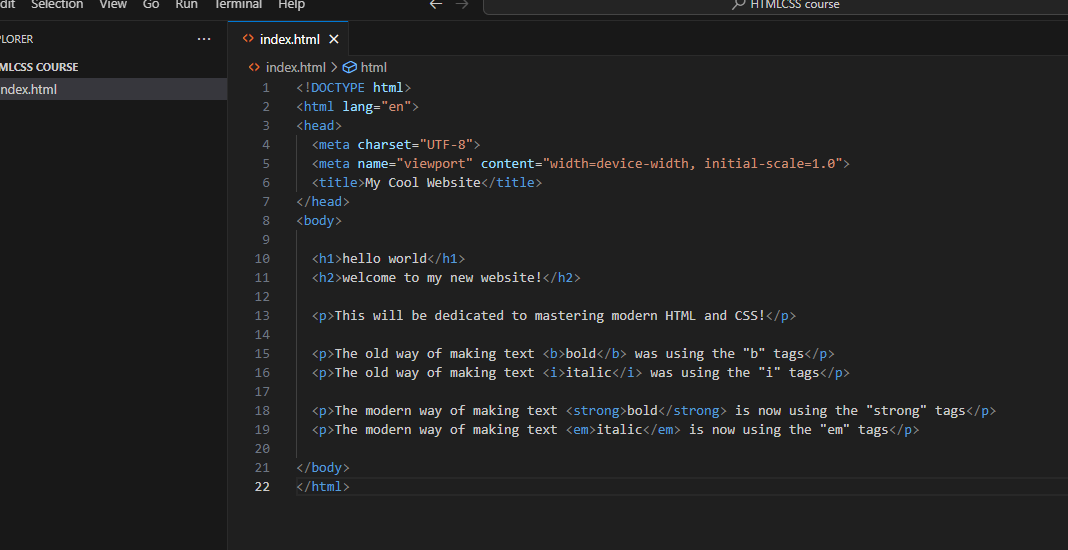Open the Selection menu
The image size is (1068, 550).
click(x=57, y=5)
